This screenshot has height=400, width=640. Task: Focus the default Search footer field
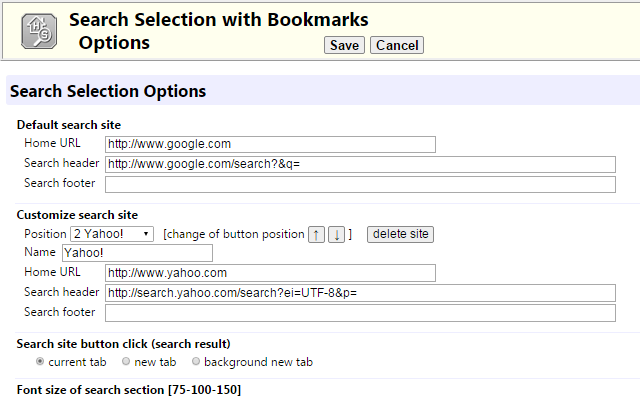point(360,184)
